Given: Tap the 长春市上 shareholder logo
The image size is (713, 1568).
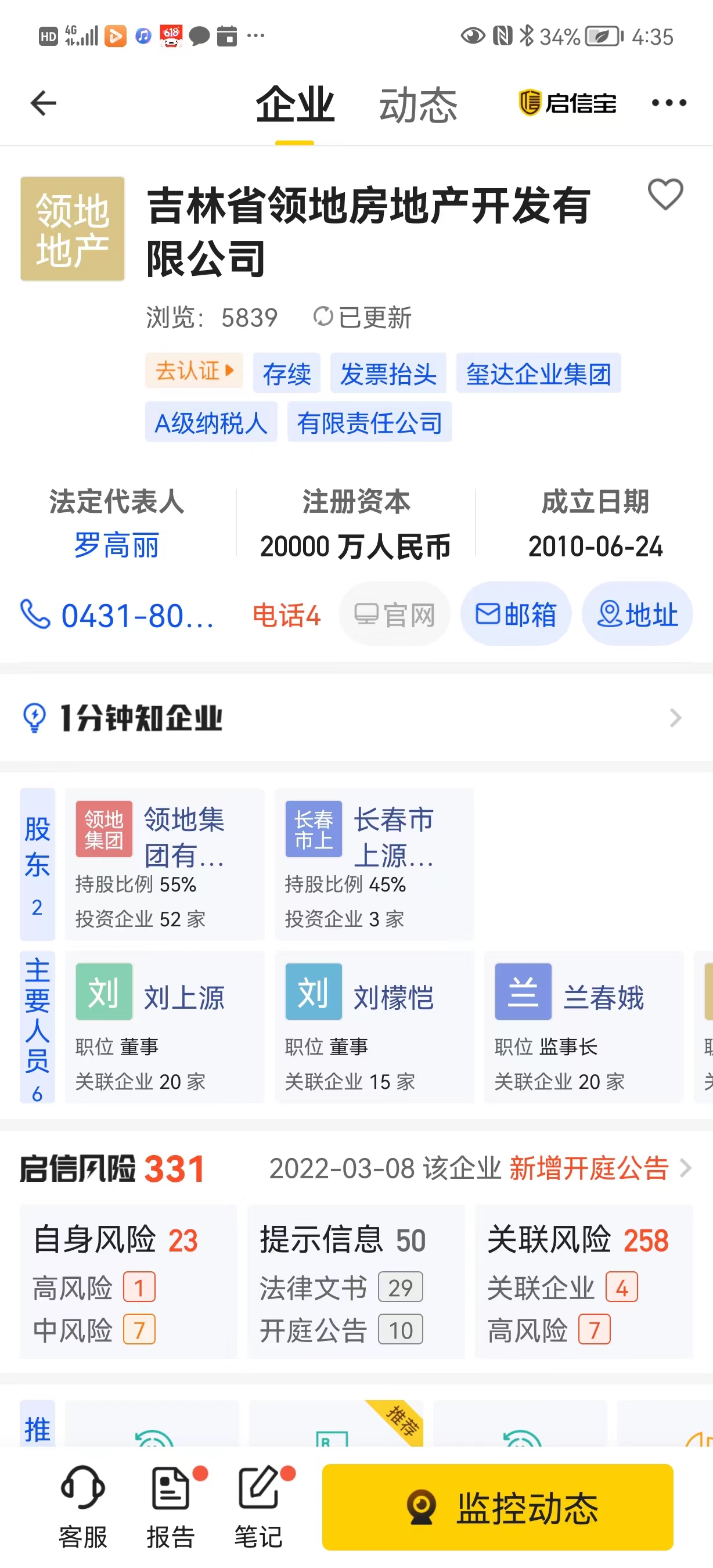Looking at the screenshot, I should tap(314, 829).
